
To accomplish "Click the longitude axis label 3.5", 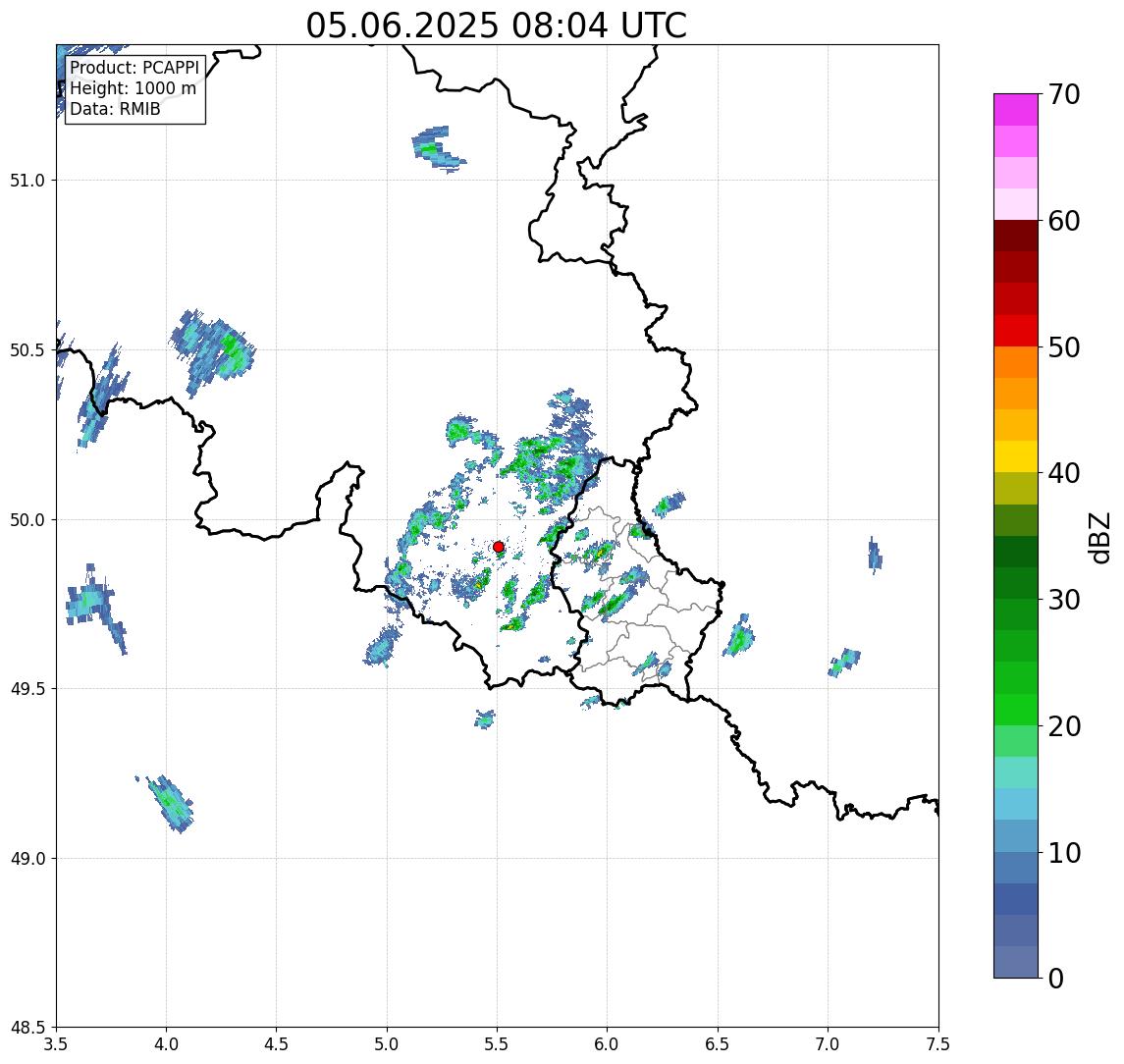I will click(56, 1044).
